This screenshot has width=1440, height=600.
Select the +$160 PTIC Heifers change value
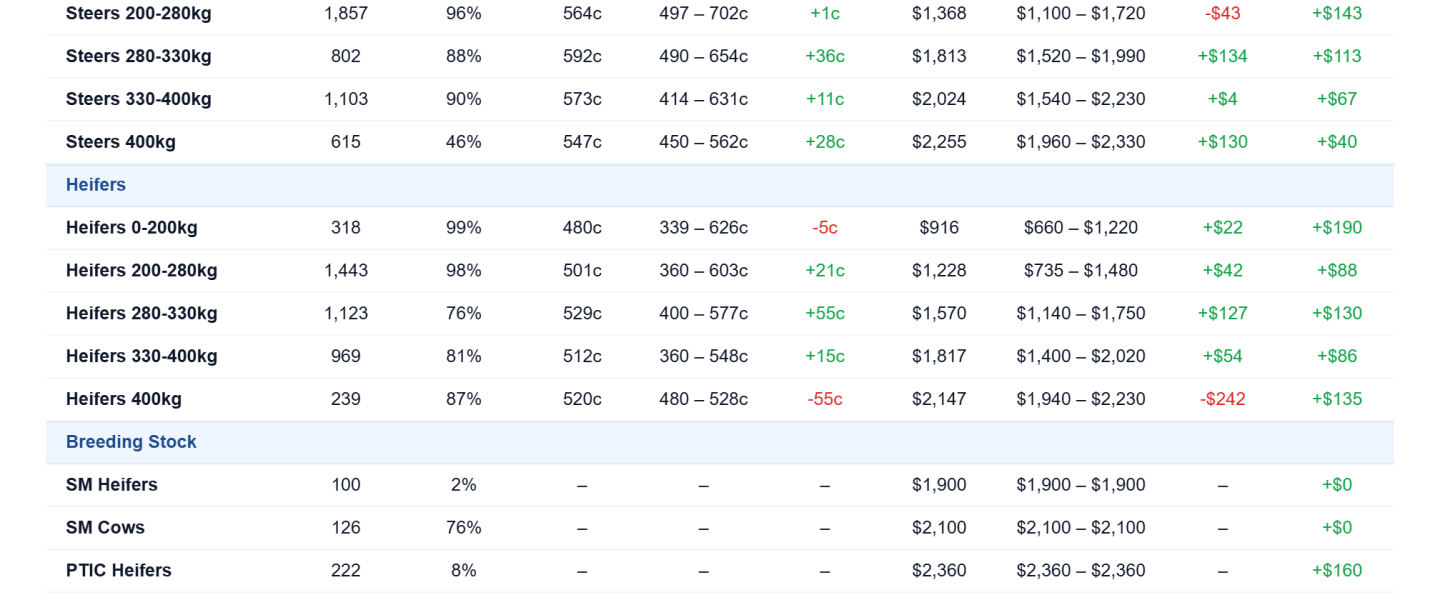click(1337, 571)
